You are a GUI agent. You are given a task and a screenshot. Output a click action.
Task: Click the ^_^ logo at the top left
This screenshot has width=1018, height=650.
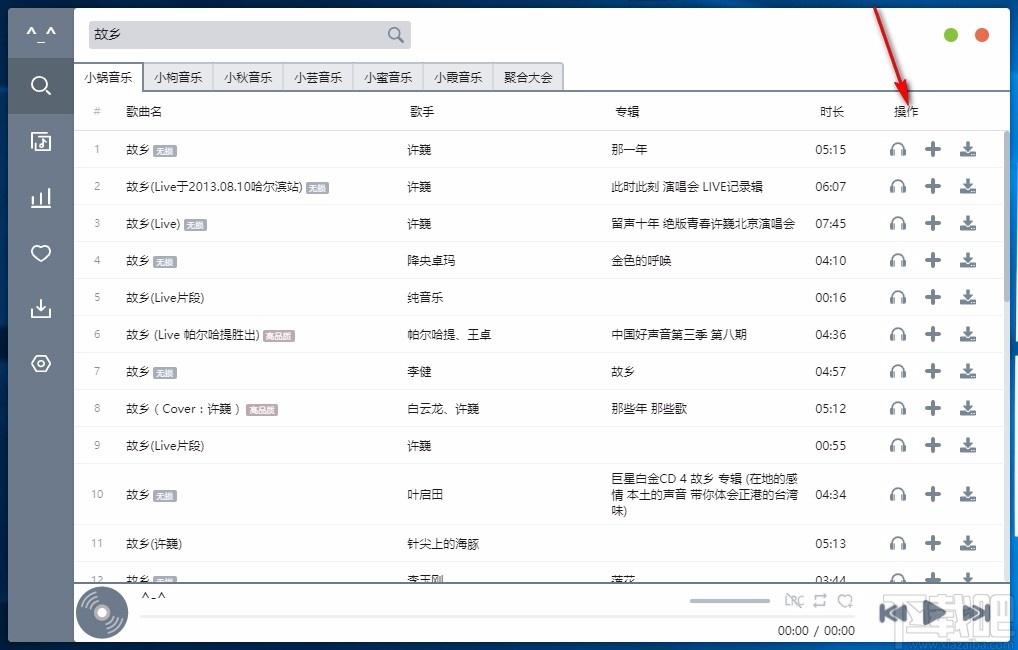tap(41, 33)
